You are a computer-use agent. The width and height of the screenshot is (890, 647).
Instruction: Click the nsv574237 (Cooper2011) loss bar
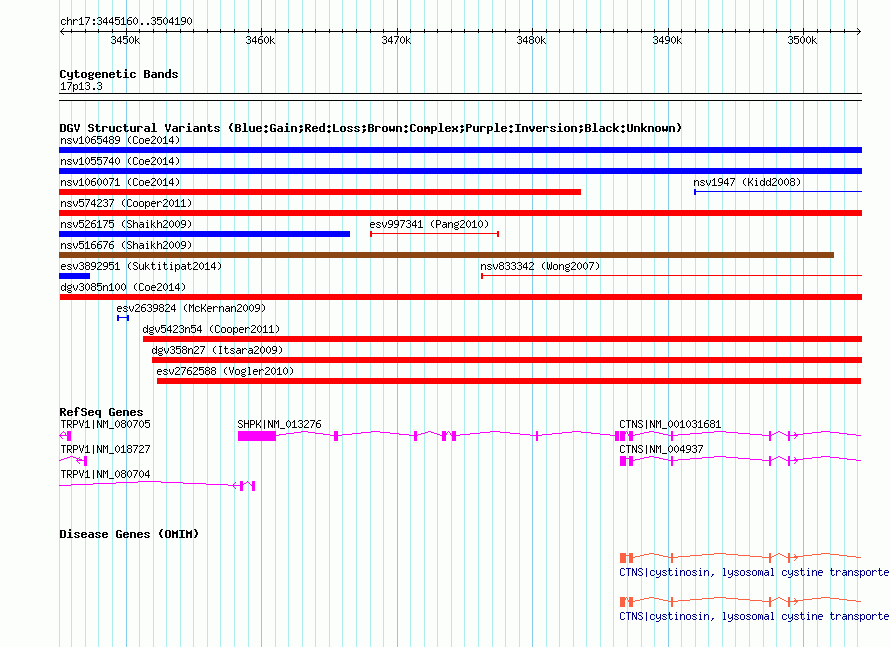[460, 213]
